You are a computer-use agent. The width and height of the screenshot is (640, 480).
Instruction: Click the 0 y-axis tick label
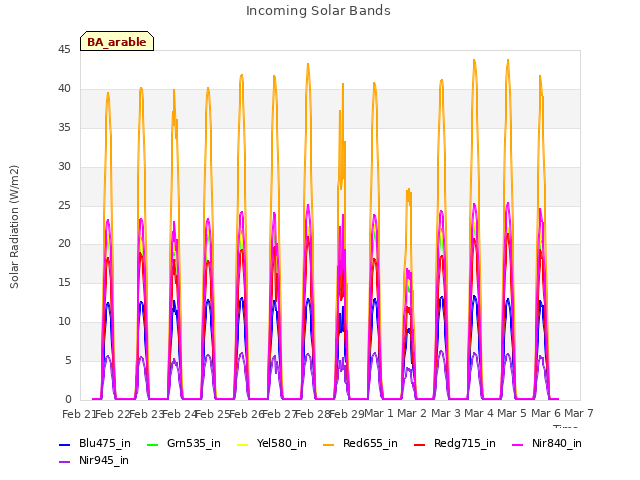coord(68,399)
